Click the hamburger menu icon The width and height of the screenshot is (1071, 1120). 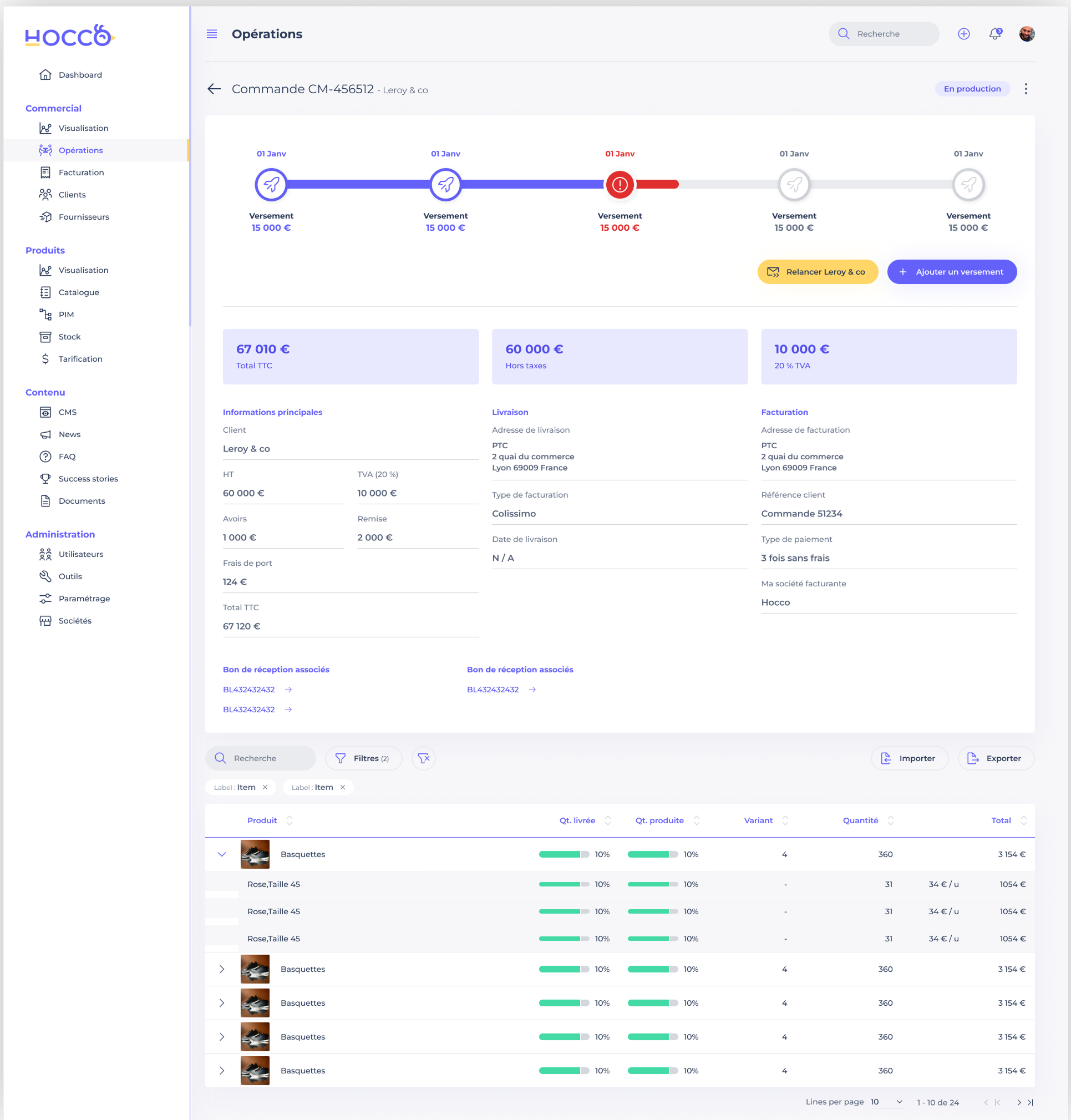212,34
